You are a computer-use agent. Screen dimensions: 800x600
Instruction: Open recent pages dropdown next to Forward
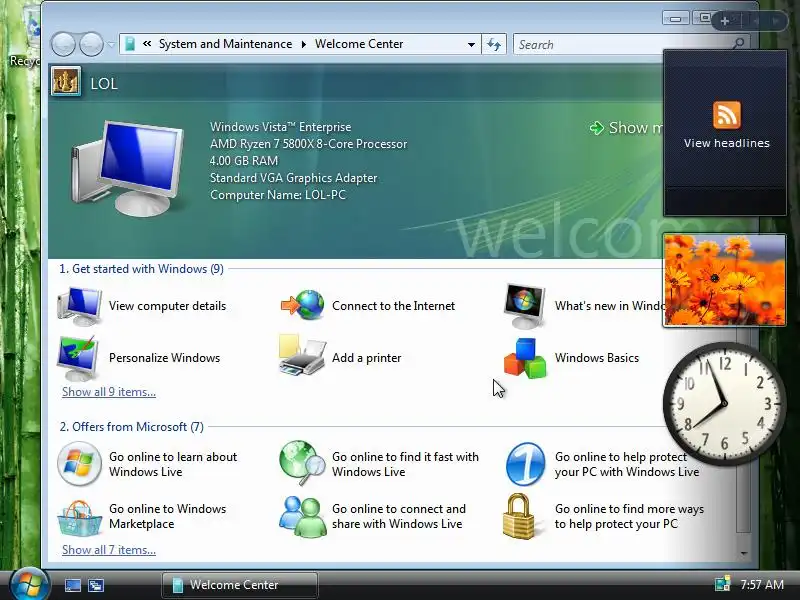pos(111,45)
